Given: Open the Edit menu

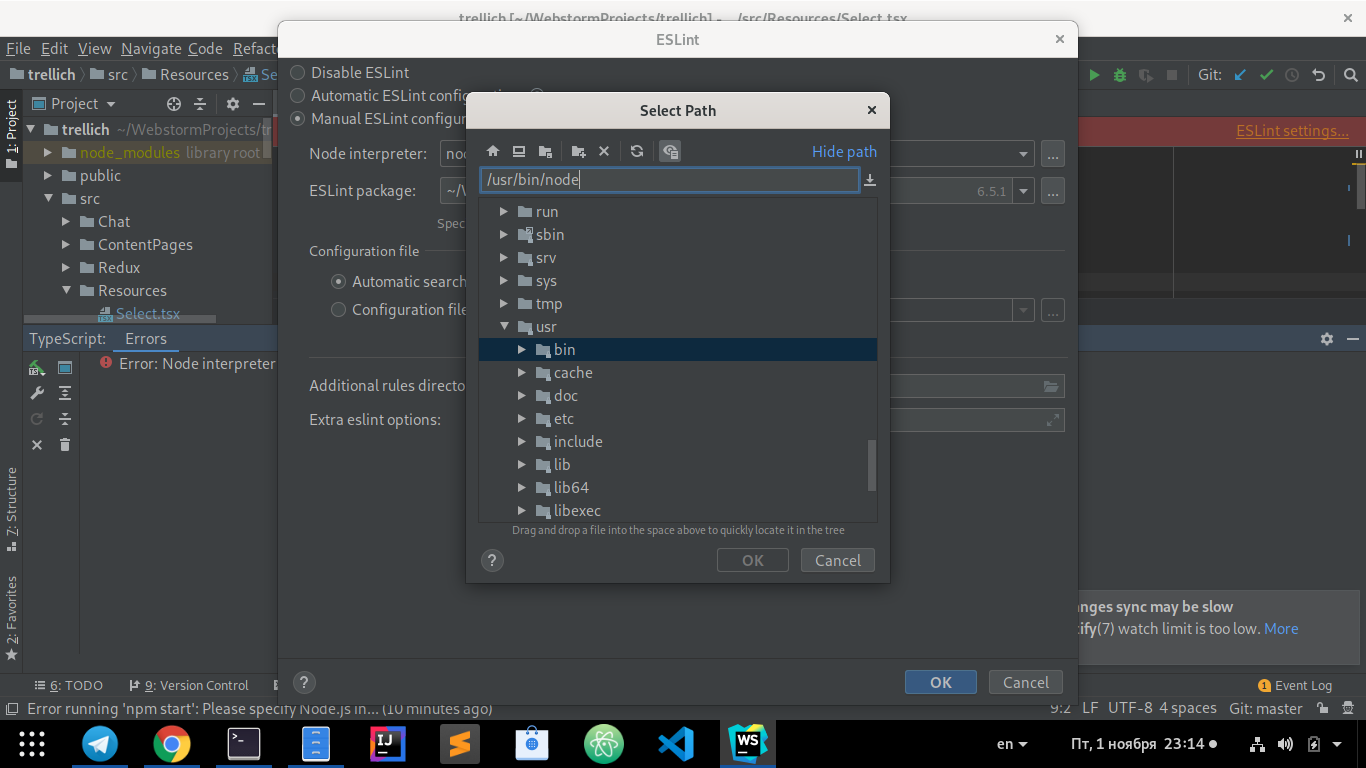Looking at the screenshot, I should click(54, 48).
